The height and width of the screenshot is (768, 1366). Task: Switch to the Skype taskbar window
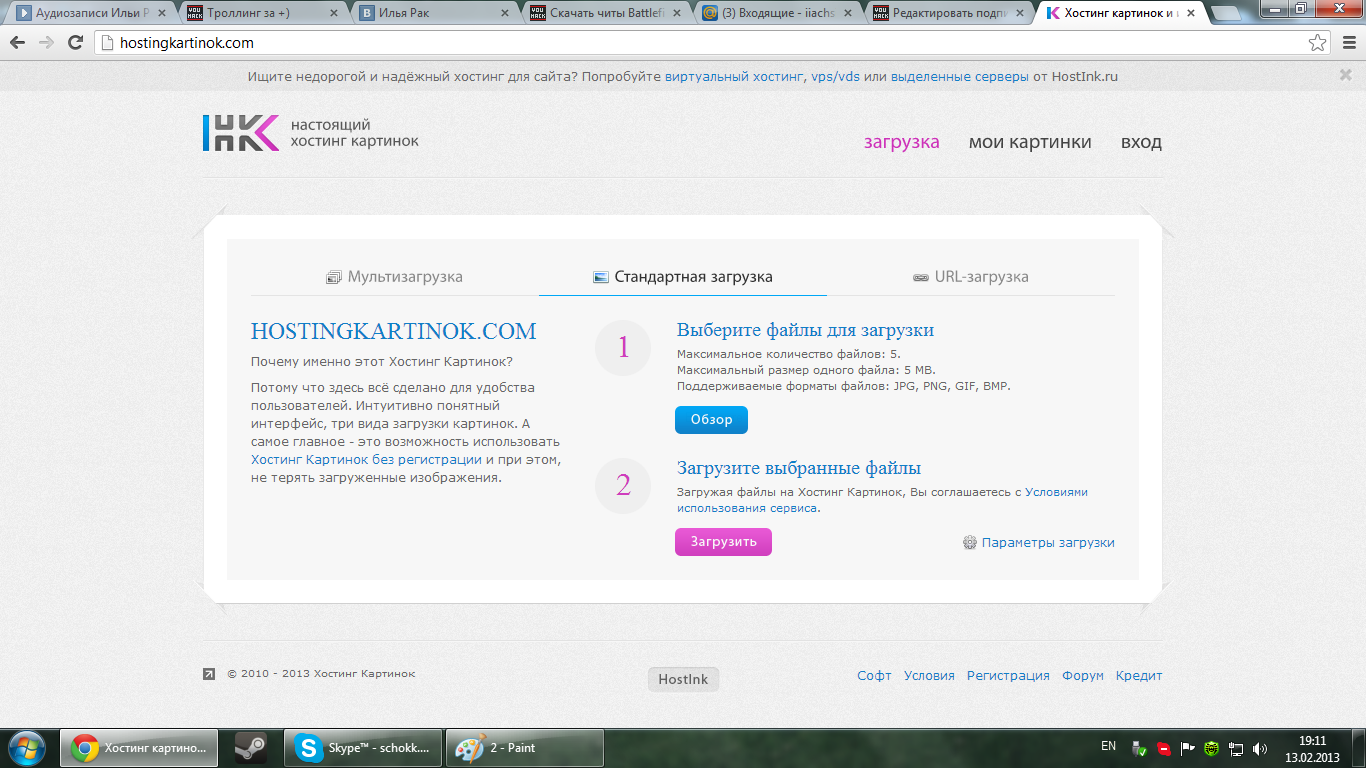click(x=364, y=747)
